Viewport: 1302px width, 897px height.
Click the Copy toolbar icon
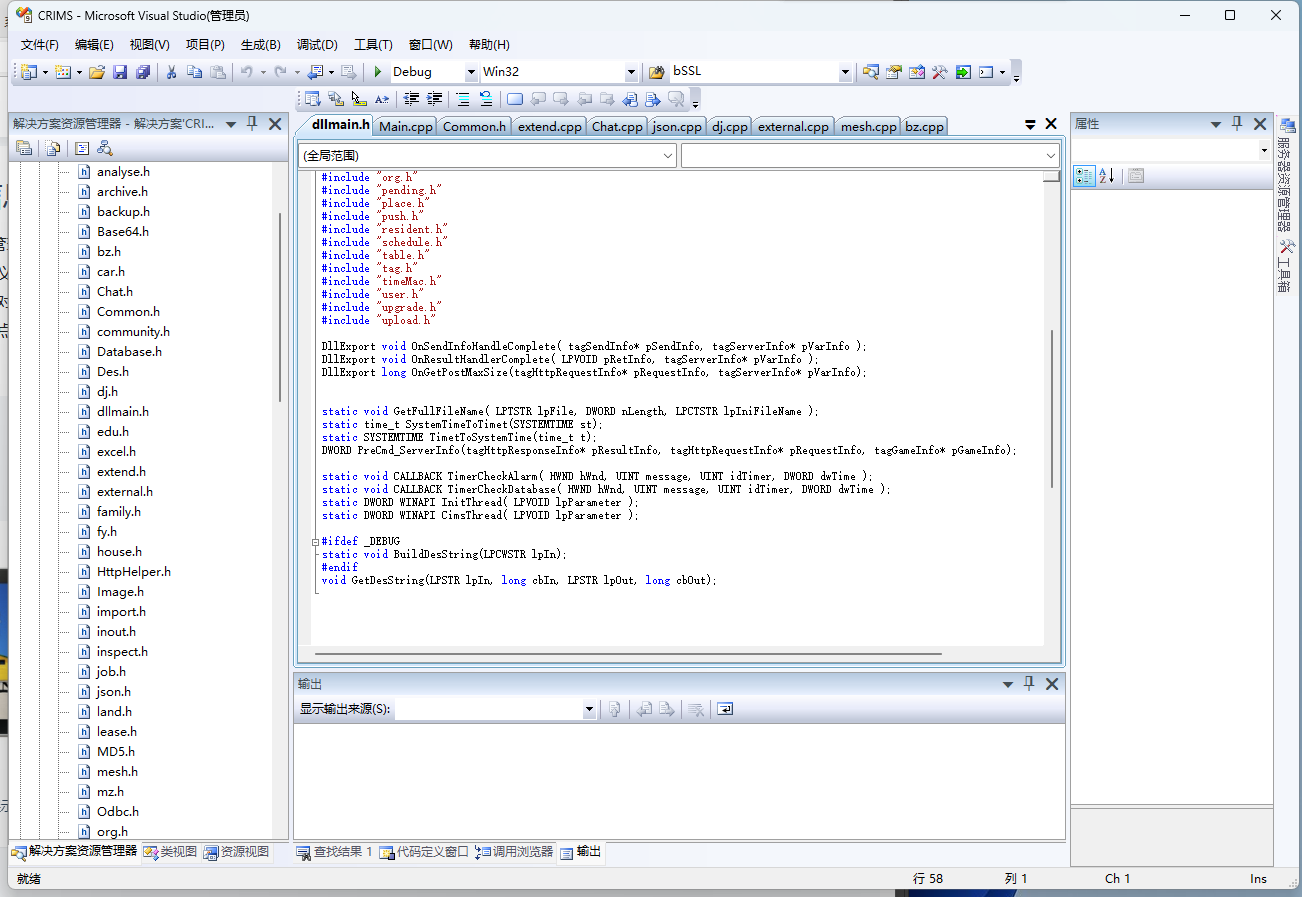click(195, 72)
